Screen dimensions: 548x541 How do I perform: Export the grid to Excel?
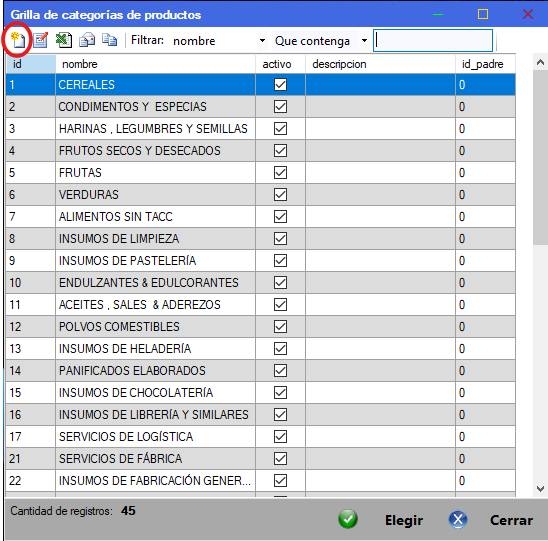(x=64, y=40)
